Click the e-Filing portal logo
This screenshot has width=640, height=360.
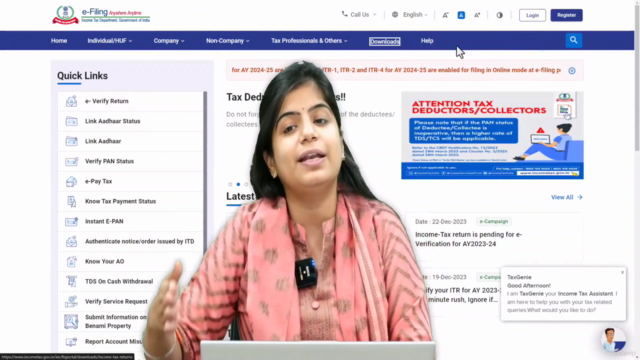point(101,15)
